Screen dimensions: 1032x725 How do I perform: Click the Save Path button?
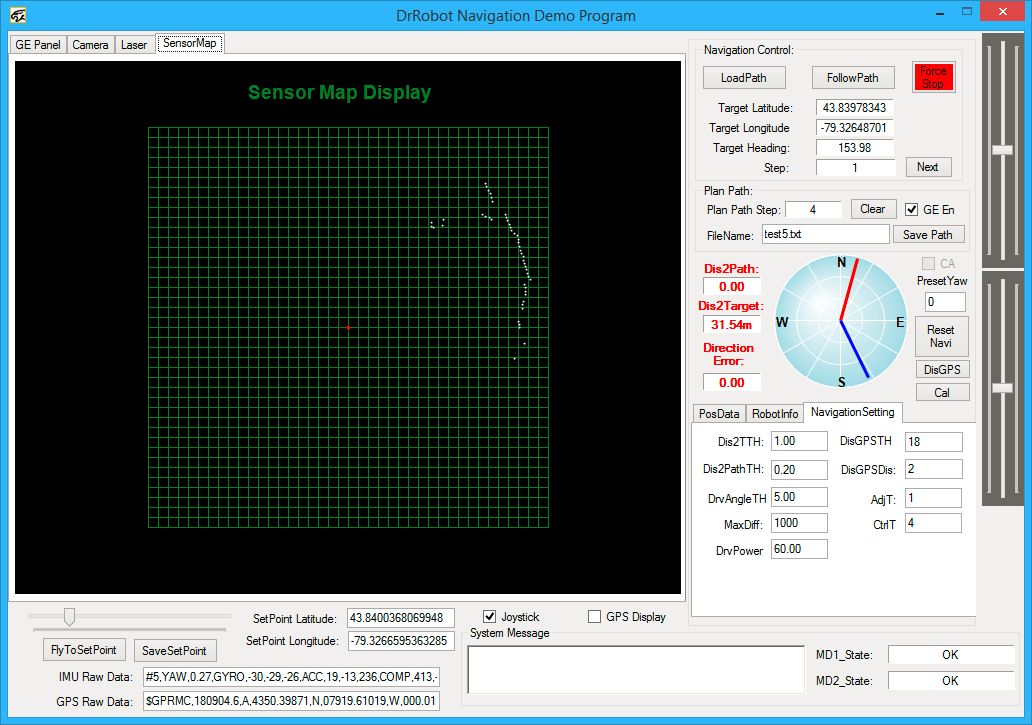click(x=928, y=235)
